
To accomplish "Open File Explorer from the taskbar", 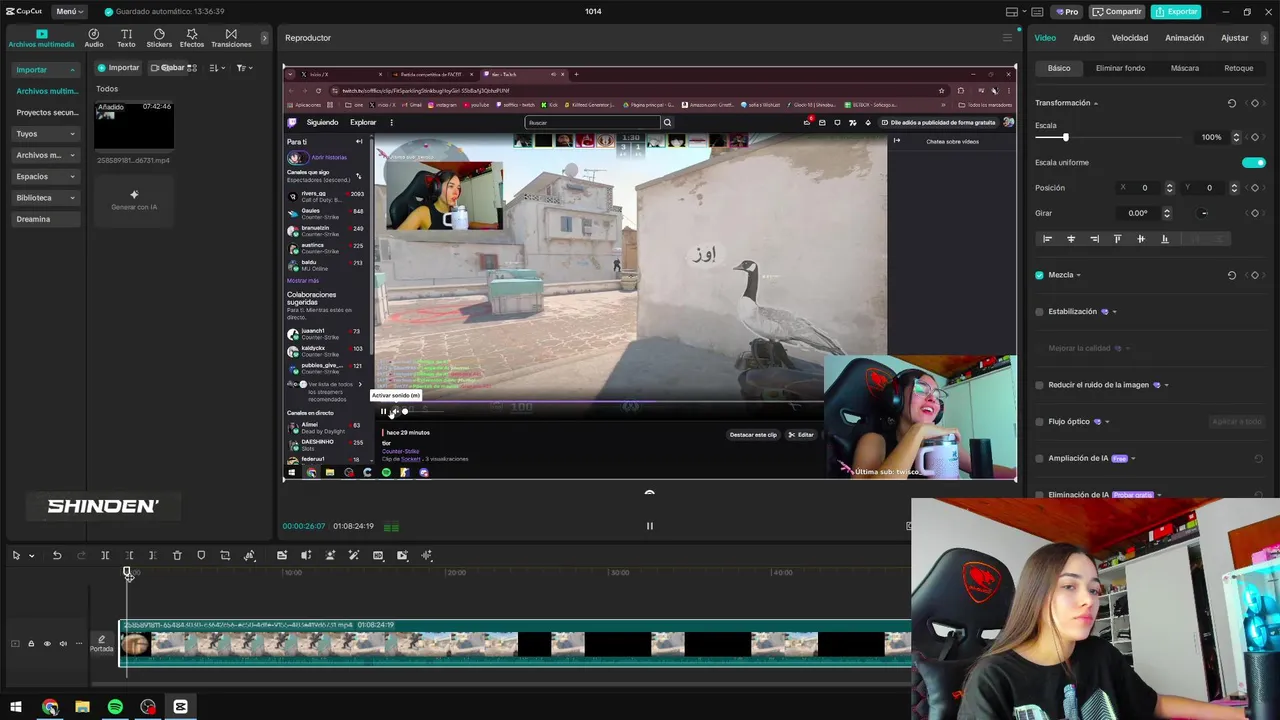I will 82,707.
